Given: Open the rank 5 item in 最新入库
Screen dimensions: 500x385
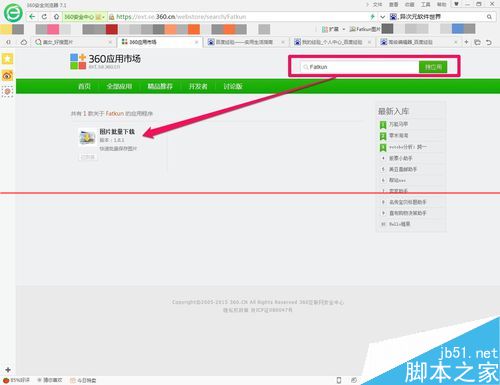Looking at the screenshot, I should pos(403,169).
